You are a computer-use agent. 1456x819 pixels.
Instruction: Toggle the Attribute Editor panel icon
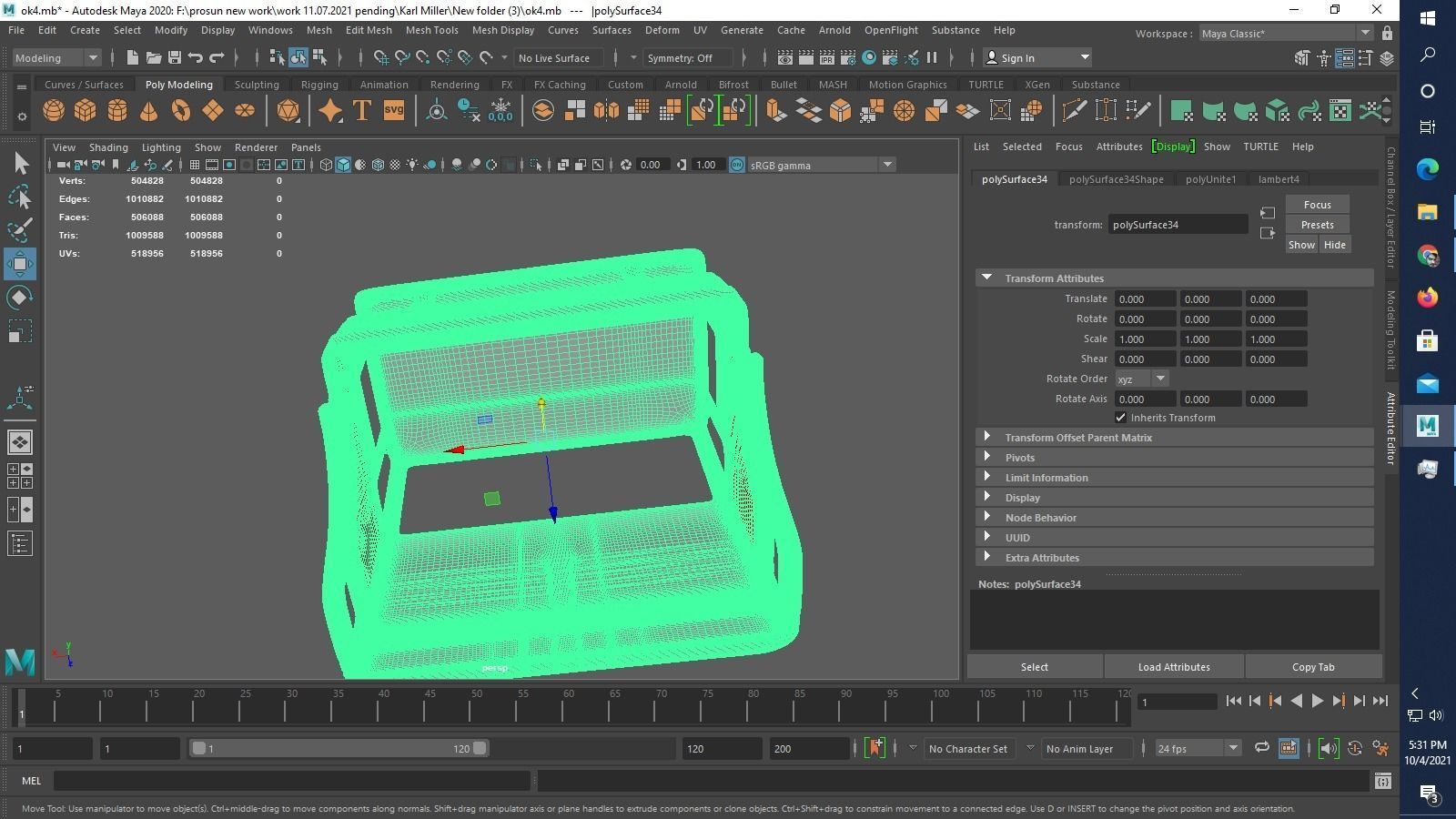[x=1345, y=58]
